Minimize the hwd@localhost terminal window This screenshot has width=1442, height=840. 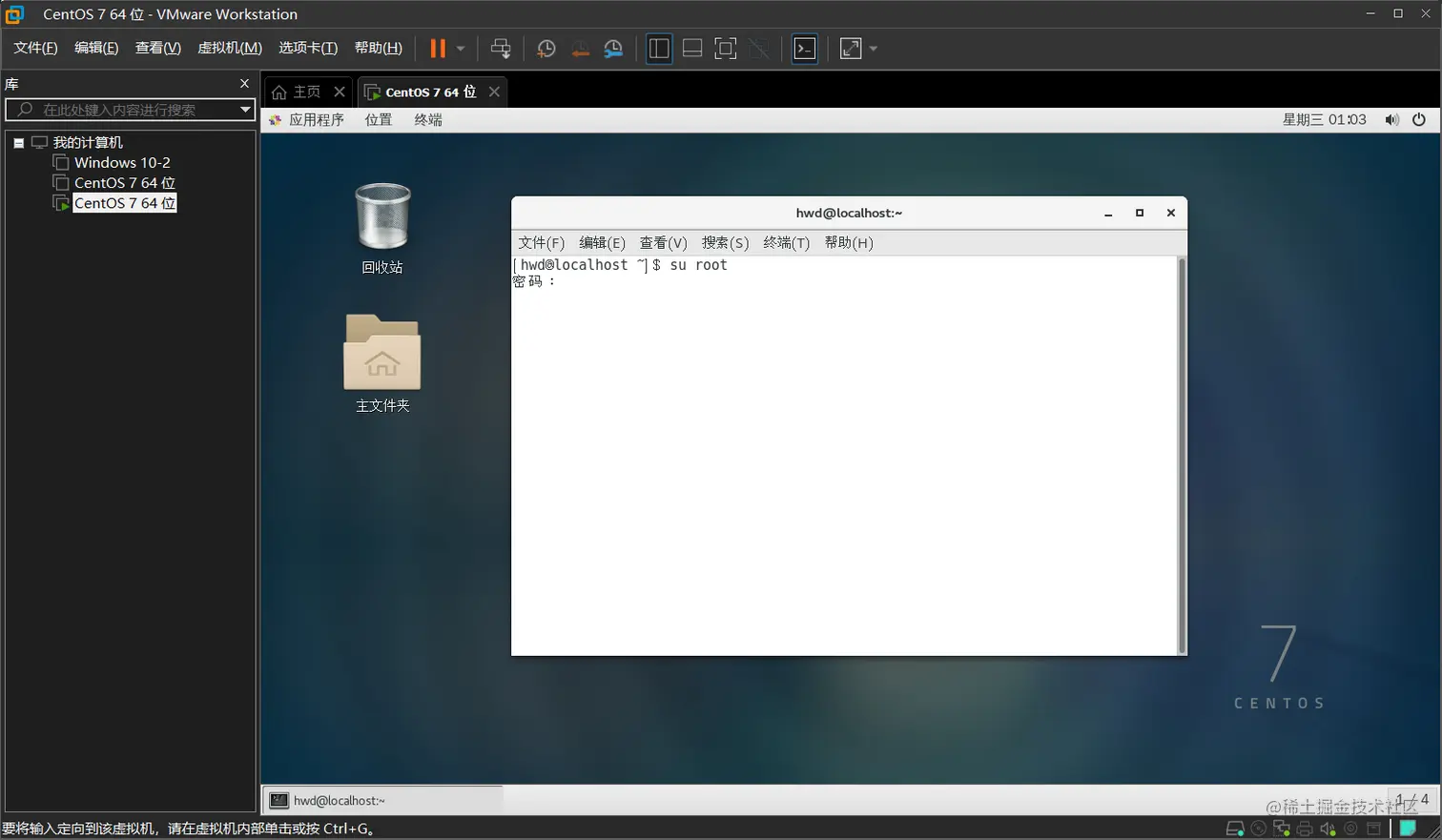1108,214
